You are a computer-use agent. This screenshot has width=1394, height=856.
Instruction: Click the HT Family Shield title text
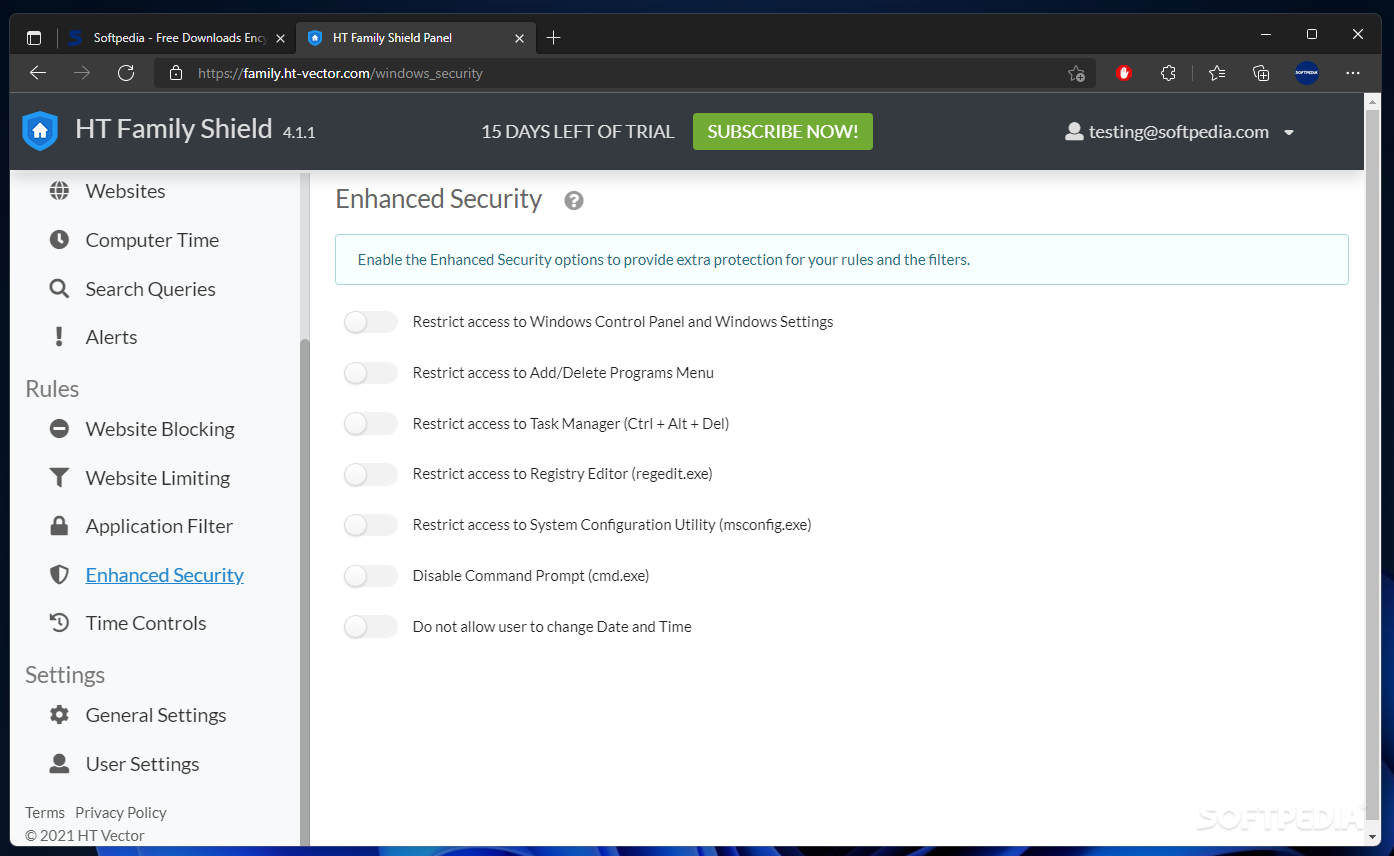174,129
